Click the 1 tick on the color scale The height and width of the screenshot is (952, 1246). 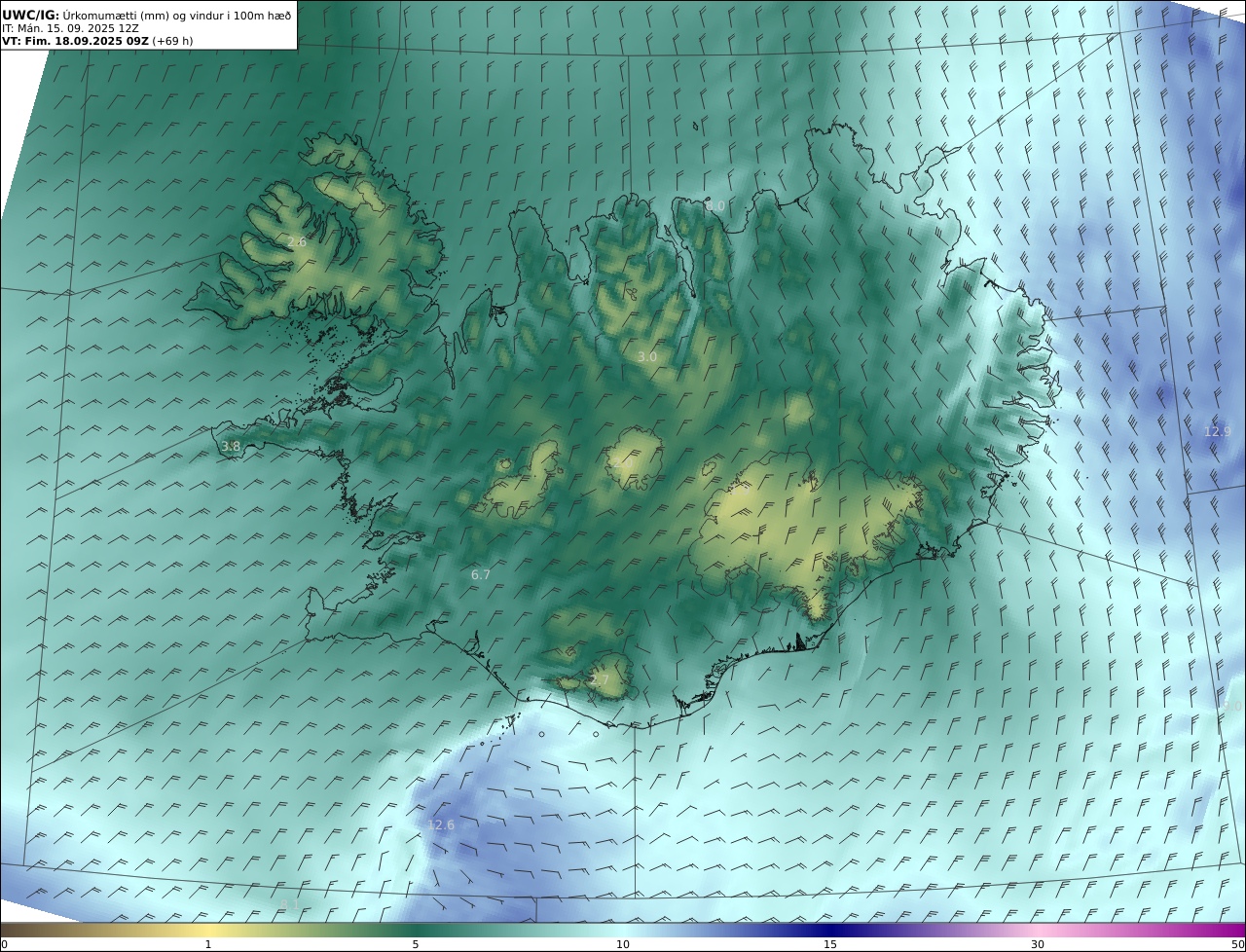(x=207, y=944)
